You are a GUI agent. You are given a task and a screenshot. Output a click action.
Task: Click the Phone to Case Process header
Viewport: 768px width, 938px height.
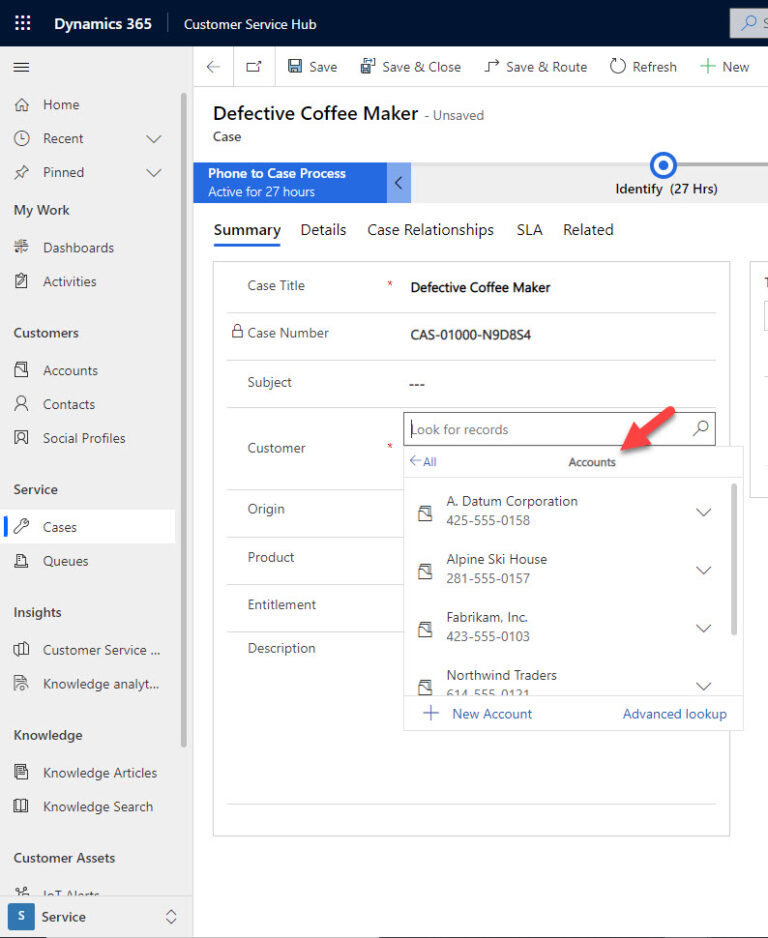coord(290,182)
